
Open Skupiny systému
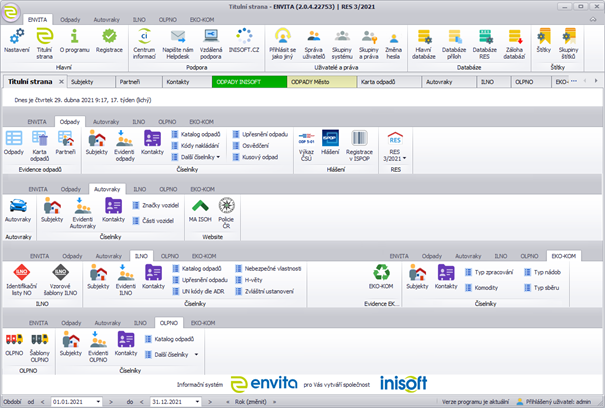click(x=342, y=44)
